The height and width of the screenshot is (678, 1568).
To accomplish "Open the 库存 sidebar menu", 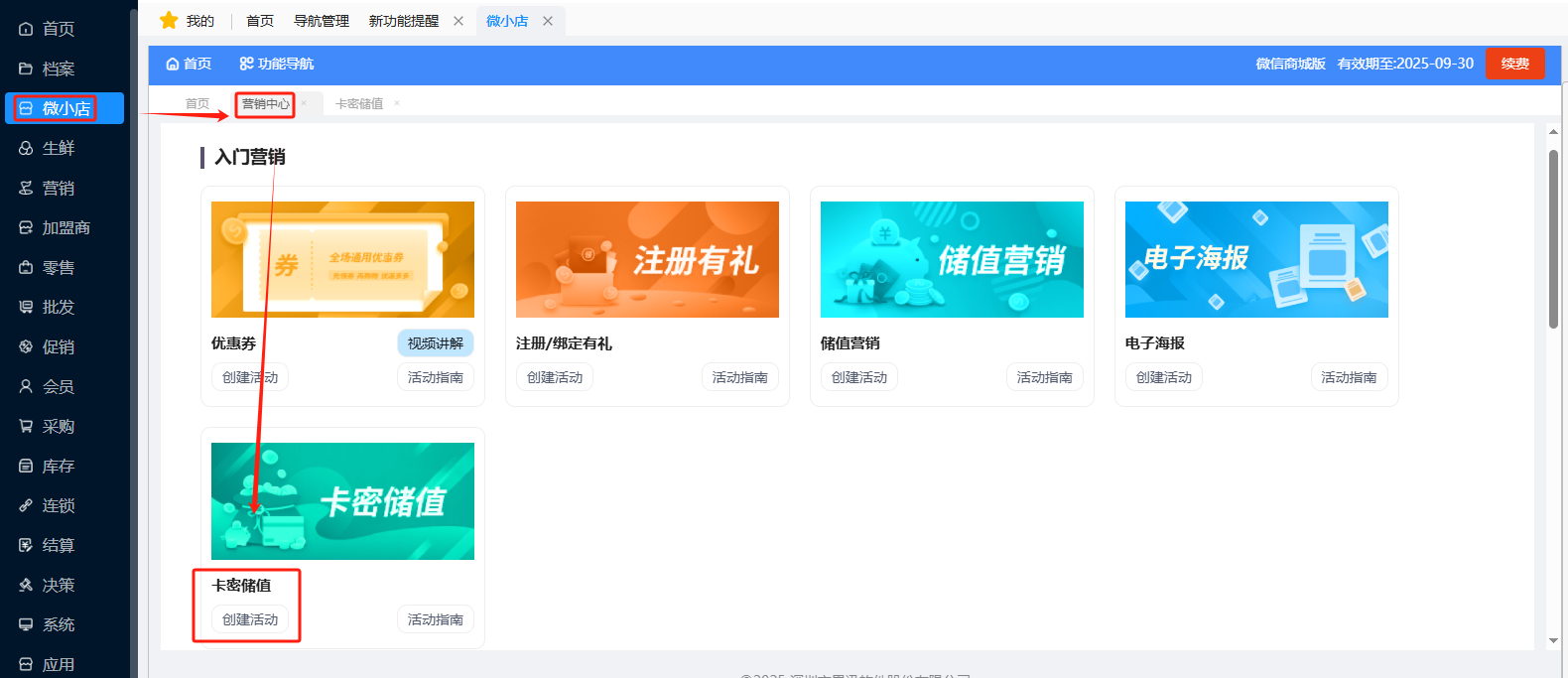I will pyautogui.click(x=58, y=466).
